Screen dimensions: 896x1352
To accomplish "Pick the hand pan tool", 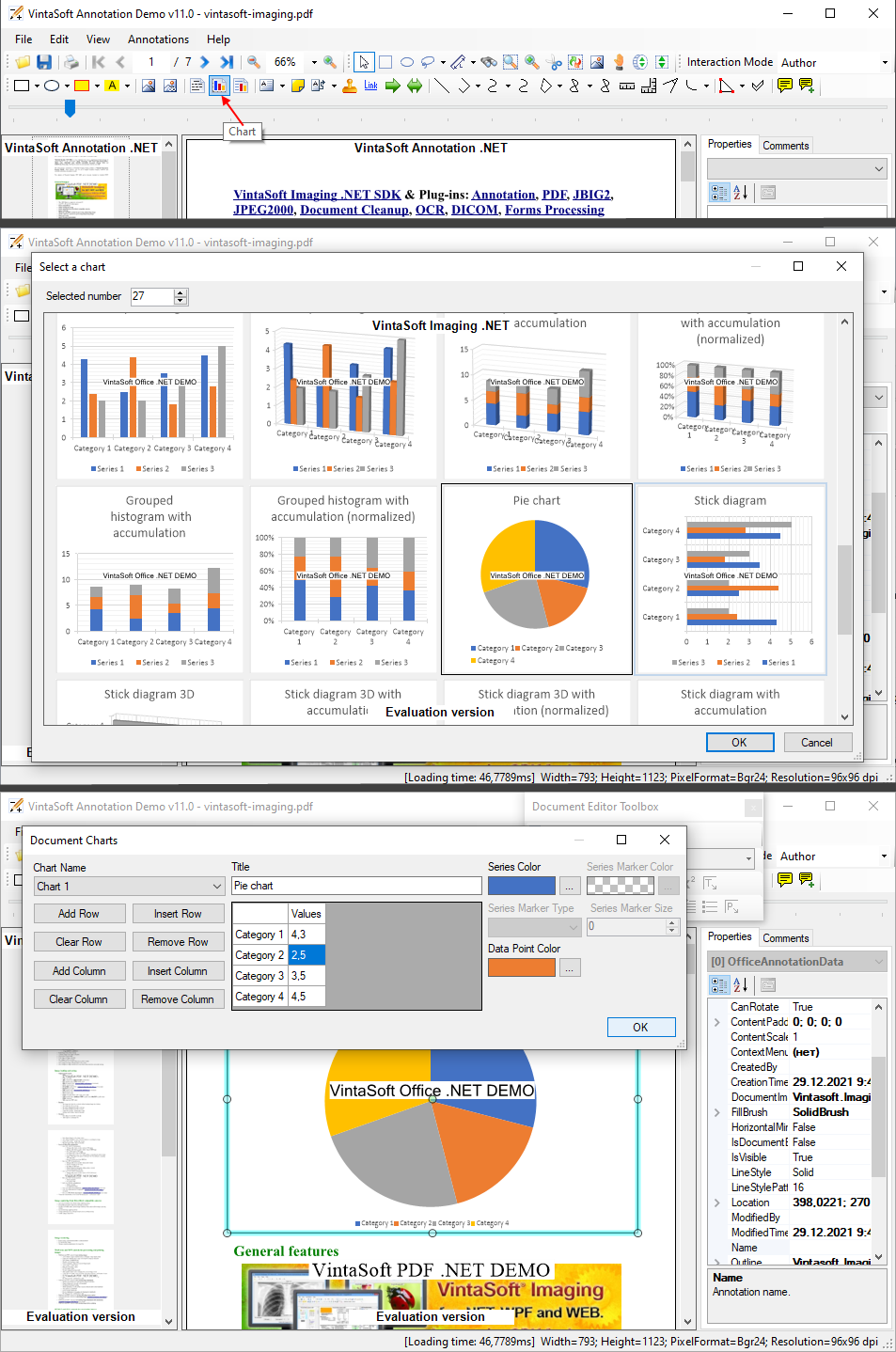I will click(x=619, y=62).
